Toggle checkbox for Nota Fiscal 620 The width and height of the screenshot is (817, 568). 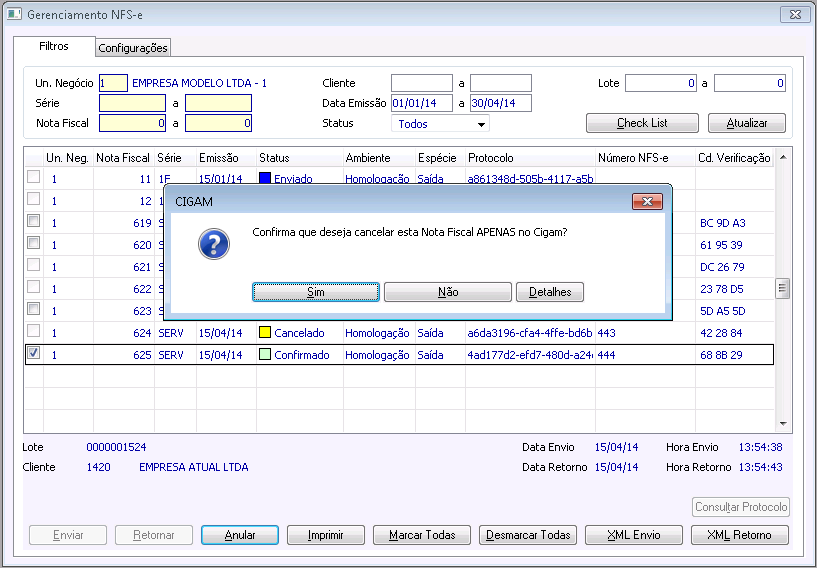(x=33, y=243)
